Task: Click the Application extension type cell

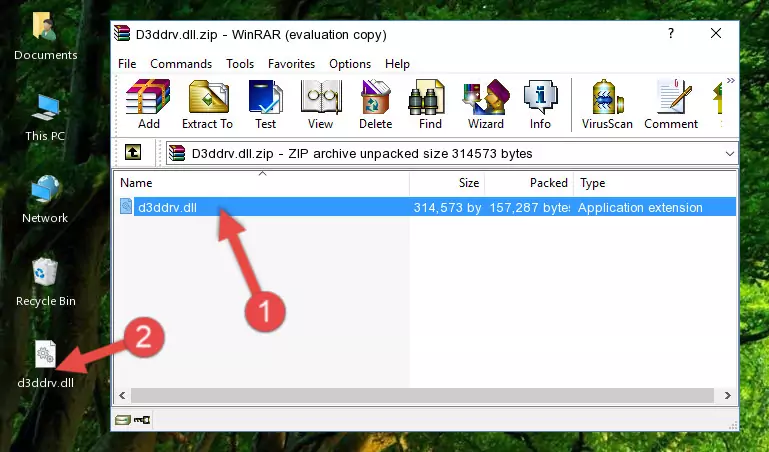Action: click(x=640, y=207)
